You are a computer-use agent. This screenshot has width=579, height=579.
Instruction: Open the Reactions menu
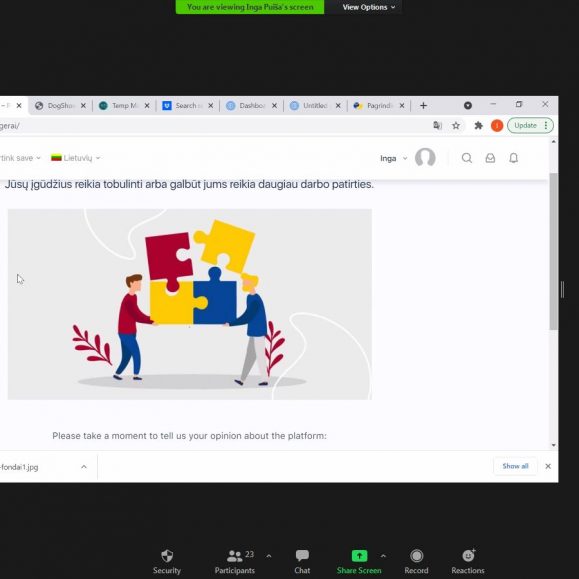pos(468,562)
